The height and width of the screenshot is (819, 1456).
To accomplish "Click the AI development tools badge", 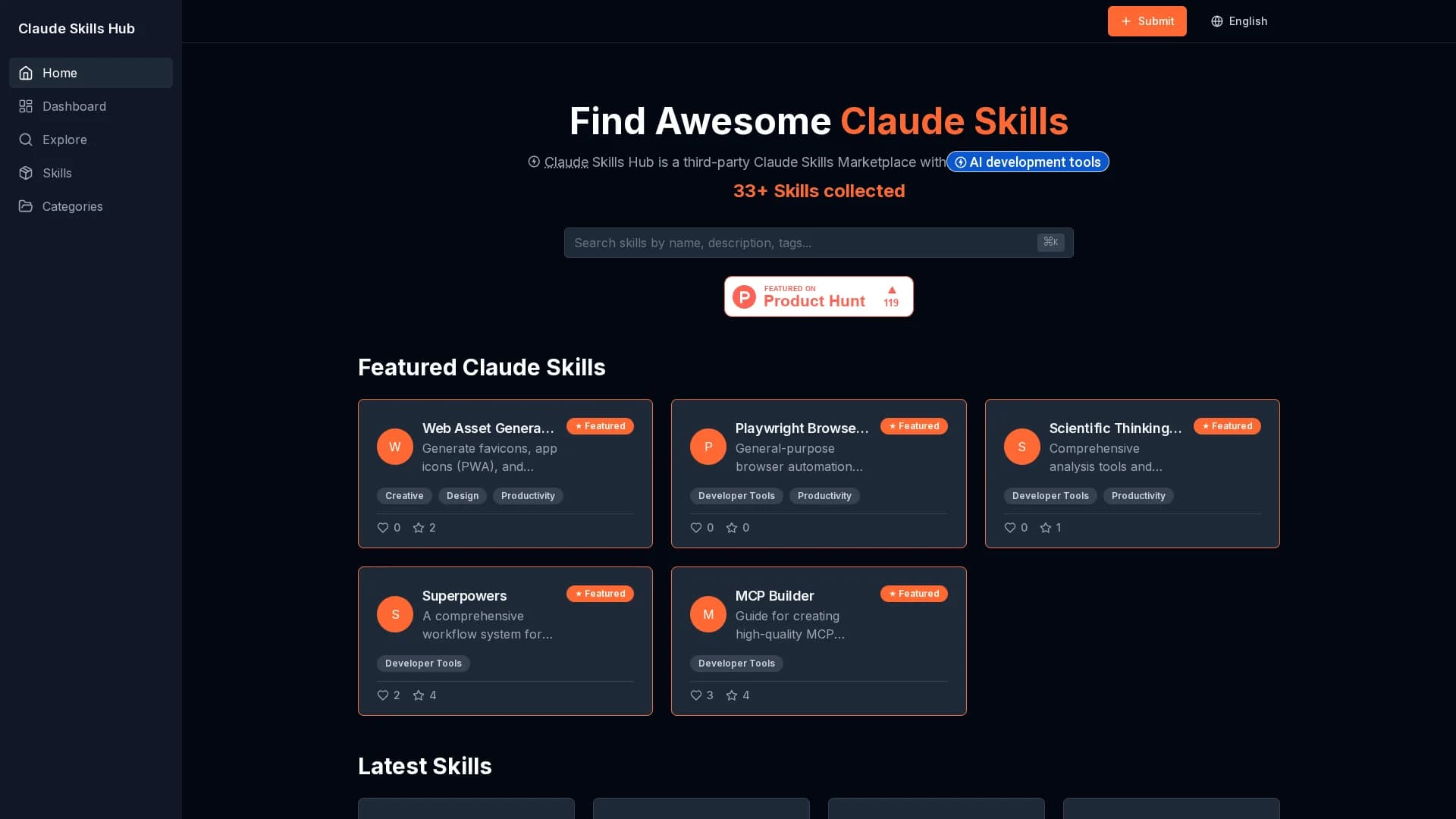I will coord(1028,162).
